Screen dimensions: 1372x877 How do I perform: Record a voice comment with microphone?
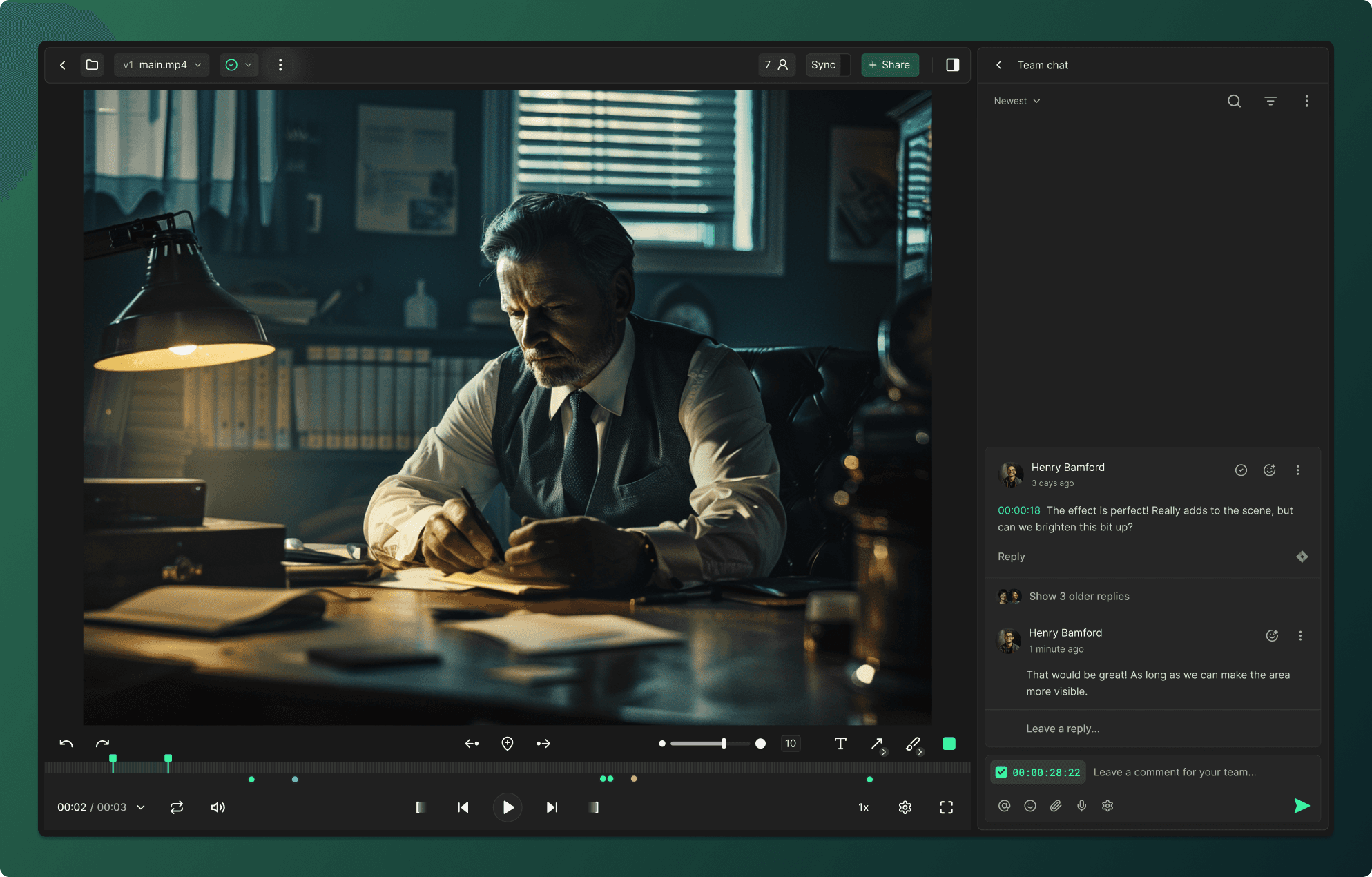[x=1081, y=806]
